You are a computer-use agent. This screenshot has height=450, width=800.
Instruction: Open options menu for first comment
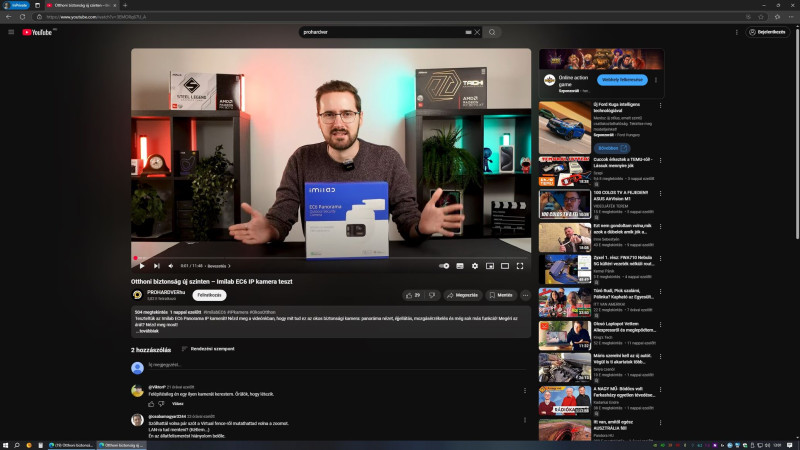[x=524, y=391]
